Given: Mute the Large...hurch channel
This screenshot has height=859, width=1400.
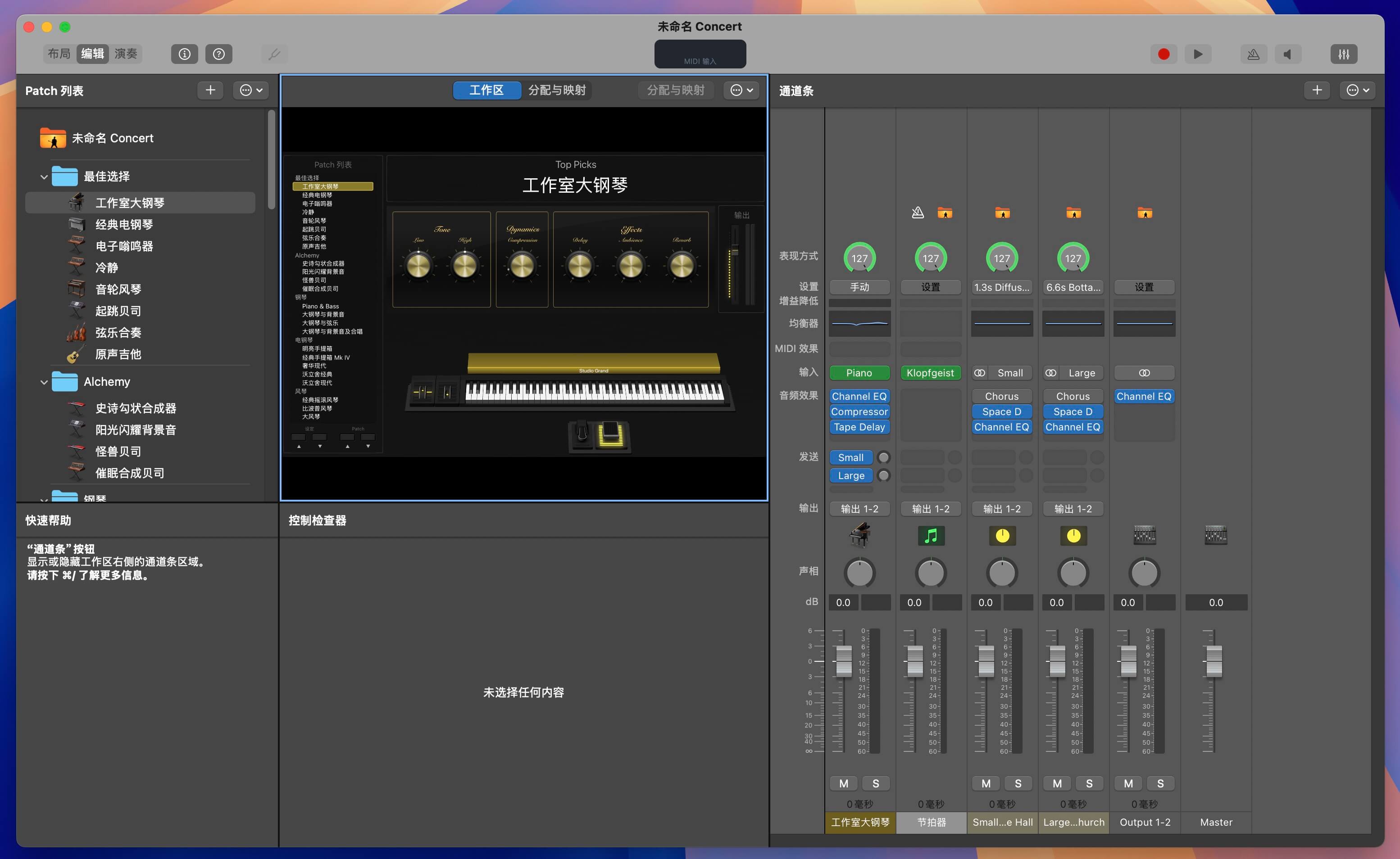Looking at the screenshot, I should coord(1057,783).
